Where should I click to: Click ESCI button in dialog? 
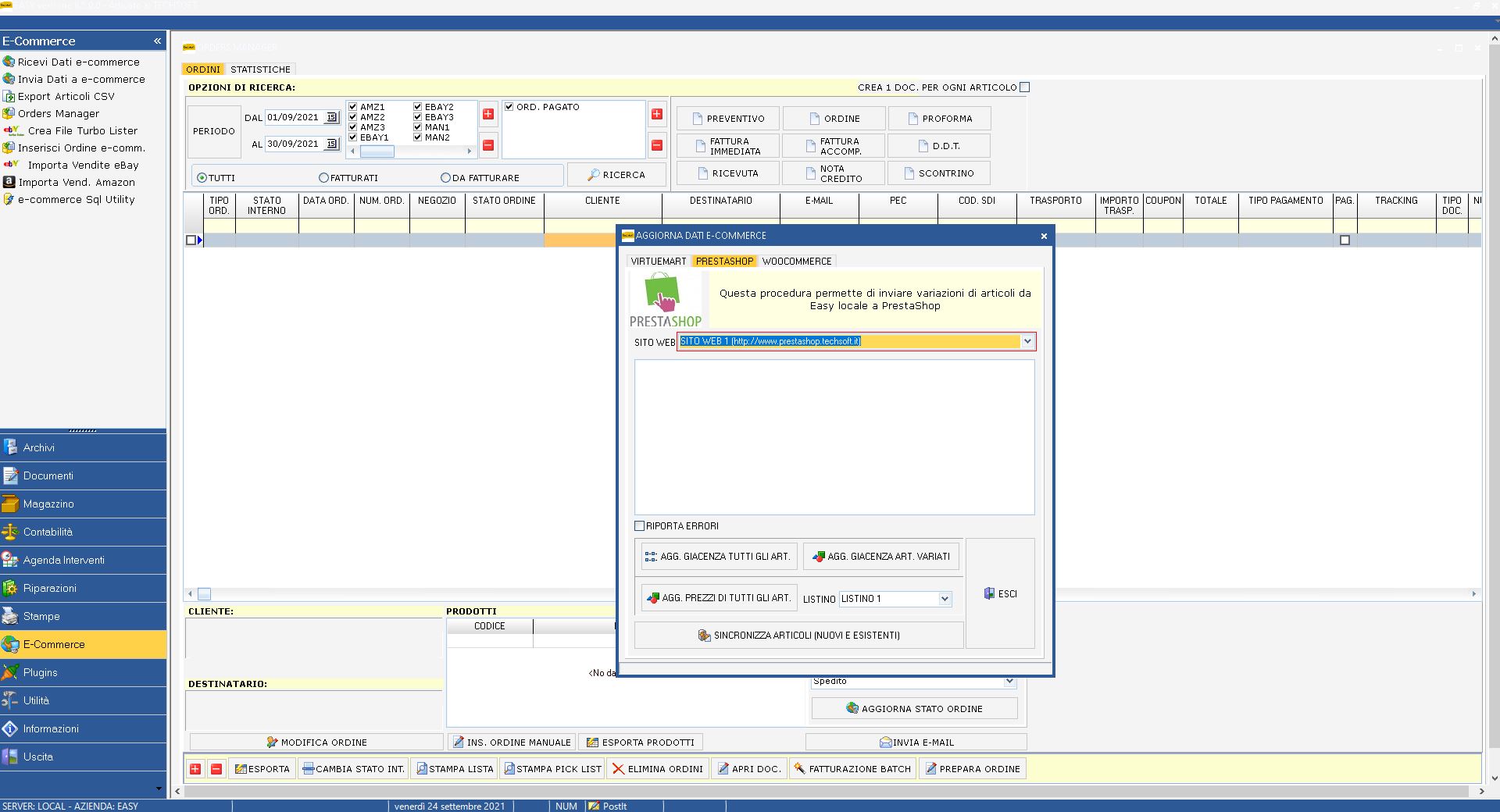click(x=1000, y=593)
